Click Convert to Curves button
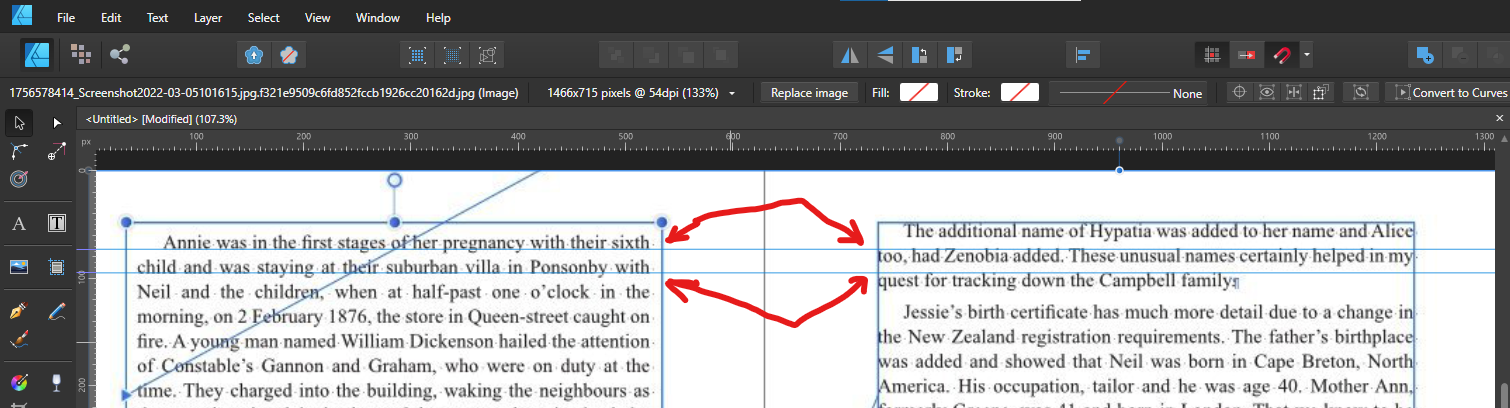Image resolution: width=1510 pixels, height=408 pixels. pyautogui.click(x=1448, y=93)
